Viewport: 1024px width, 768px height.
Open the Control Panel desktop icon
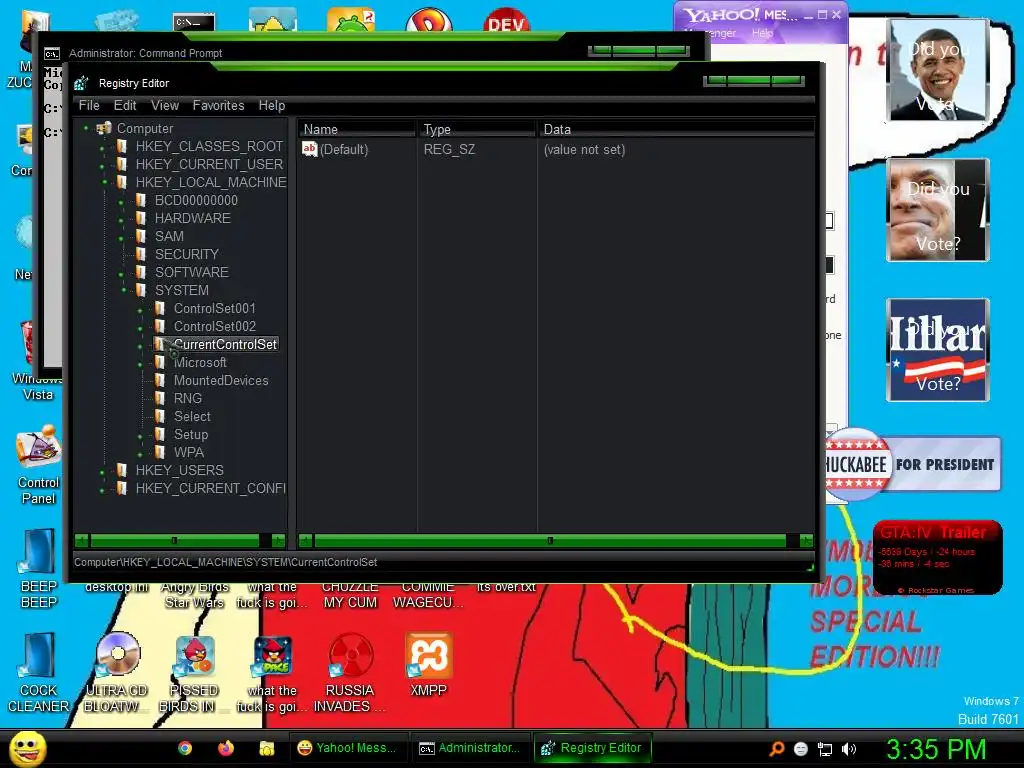click(x=39, y=465)
